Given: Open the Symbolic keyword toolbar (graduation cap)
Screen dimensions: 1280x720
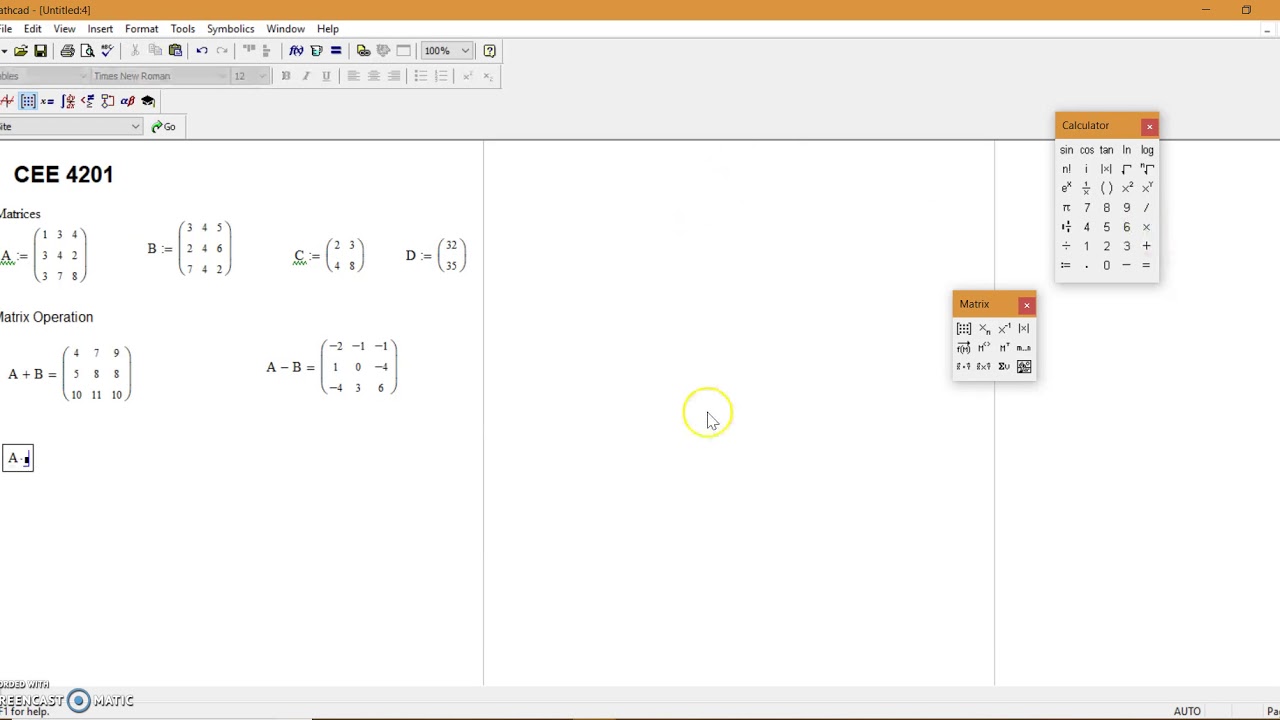Looking at the screenshot, I should point(148,101).
